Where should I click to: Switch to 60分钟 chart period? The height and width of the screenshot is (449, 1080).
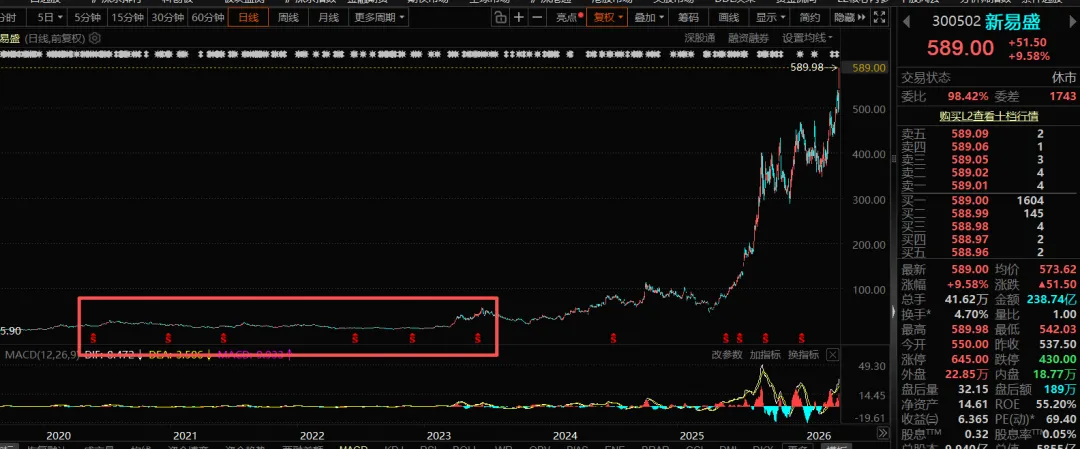pyautogui.click(x=207, y=17)
